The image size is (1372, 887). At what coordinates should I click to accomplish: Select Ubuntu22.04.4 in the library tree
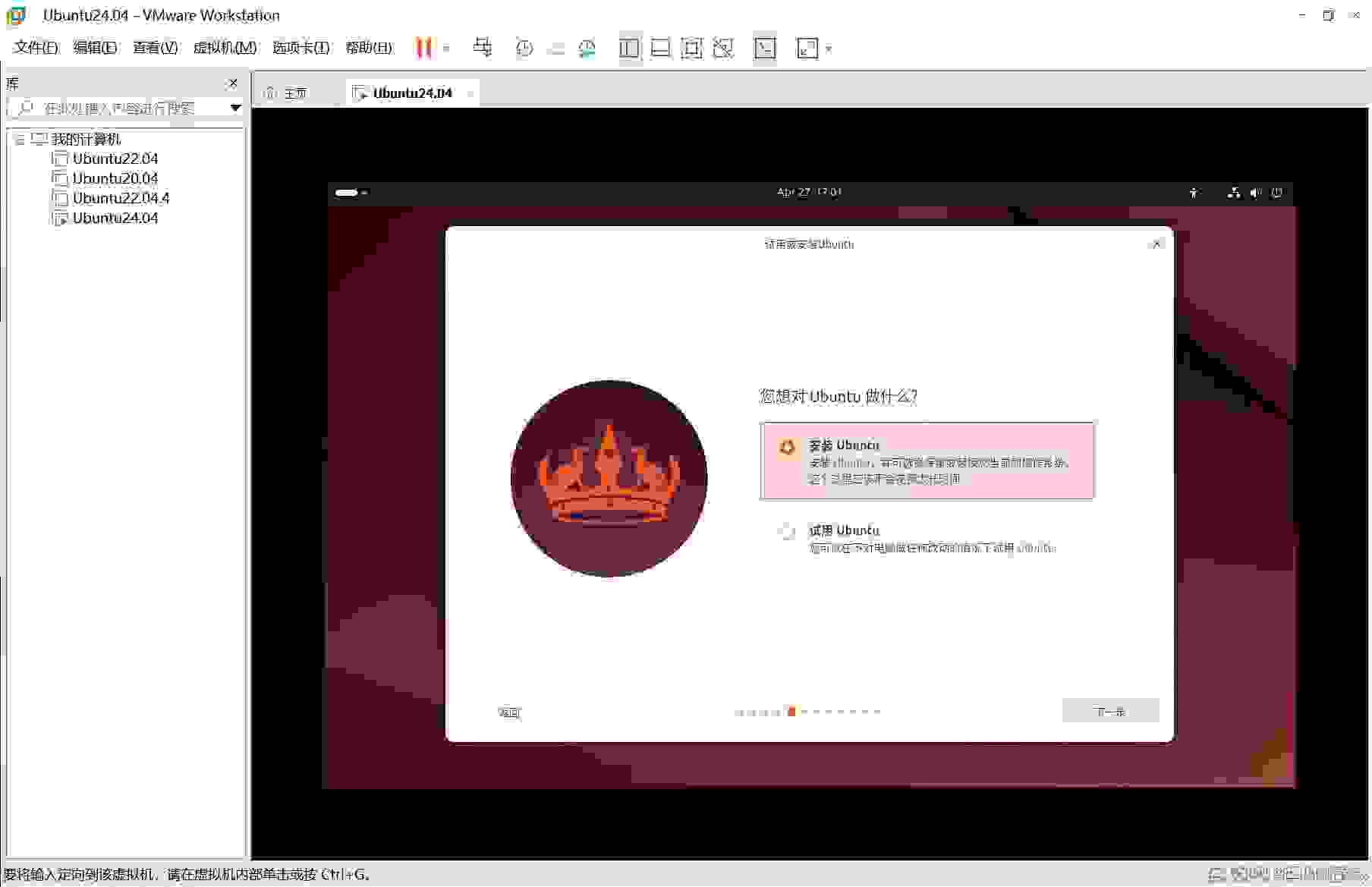click(x=121, y=198)
